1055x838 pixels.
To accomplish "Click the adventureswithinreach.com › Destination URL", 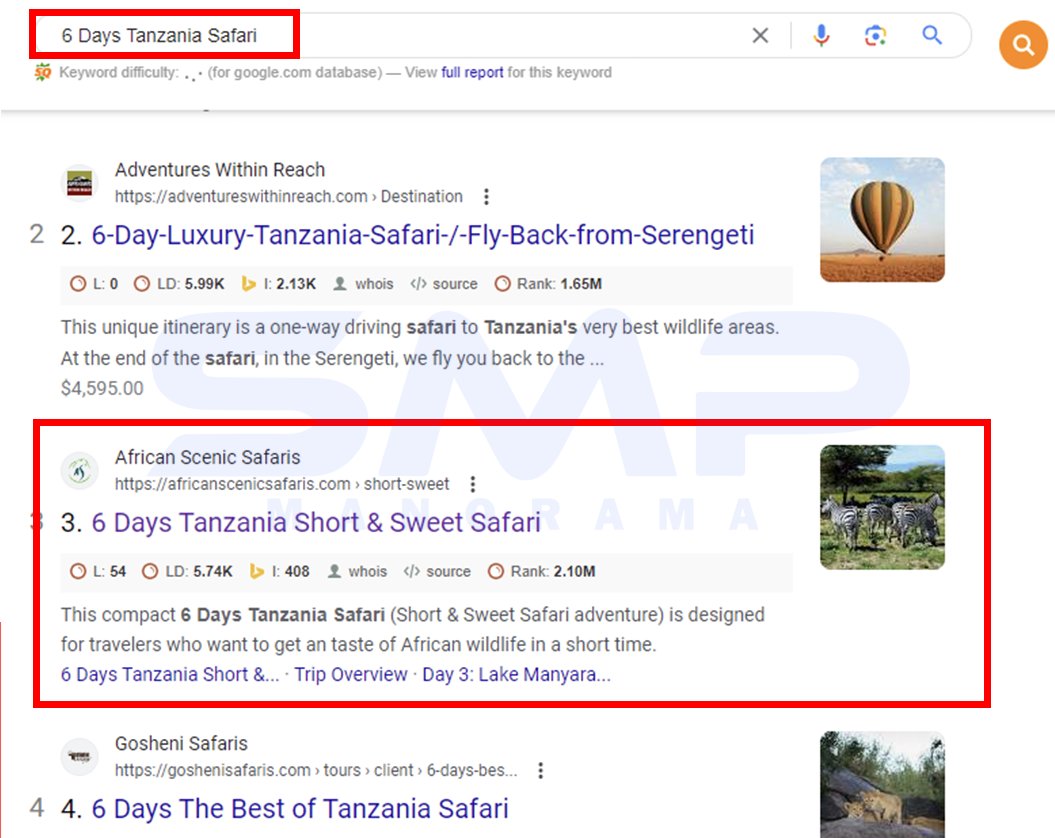I will coord(289,197).
